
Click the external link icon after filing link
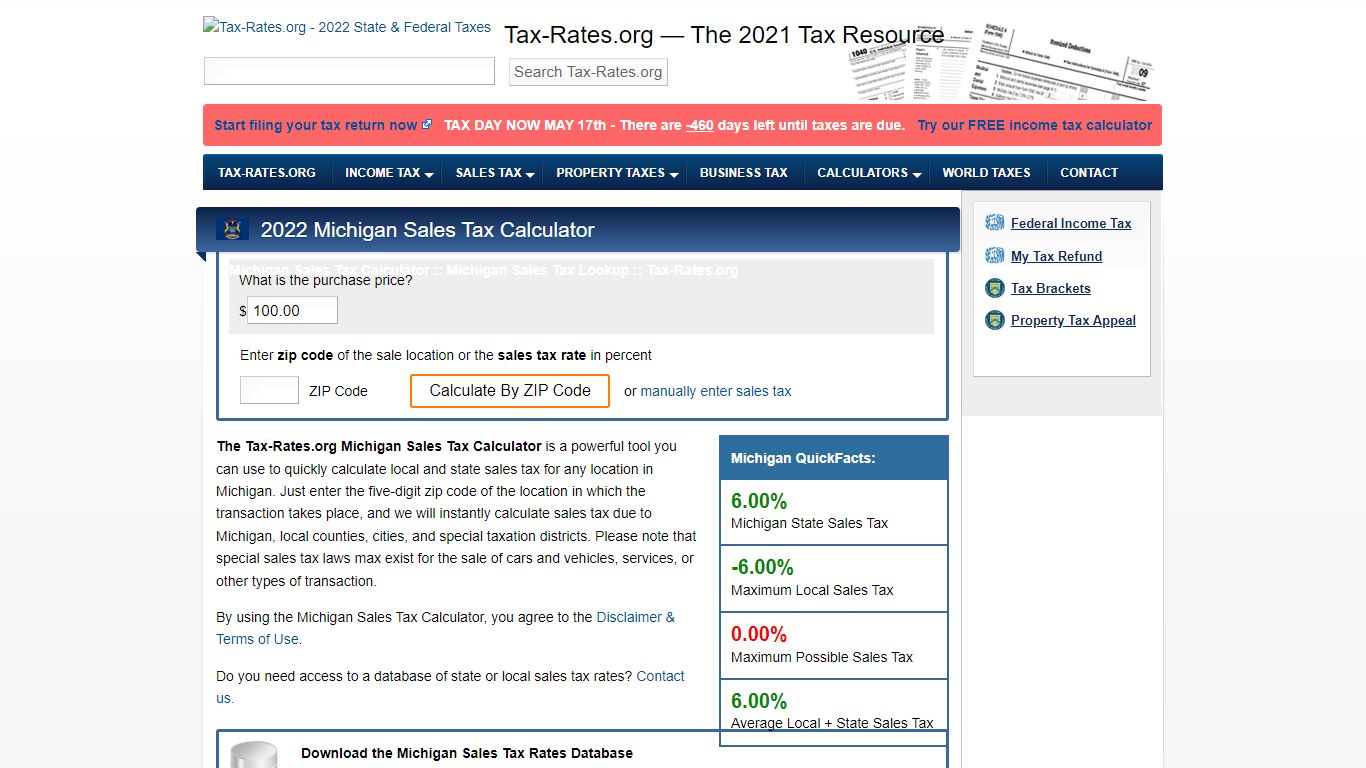427,125
